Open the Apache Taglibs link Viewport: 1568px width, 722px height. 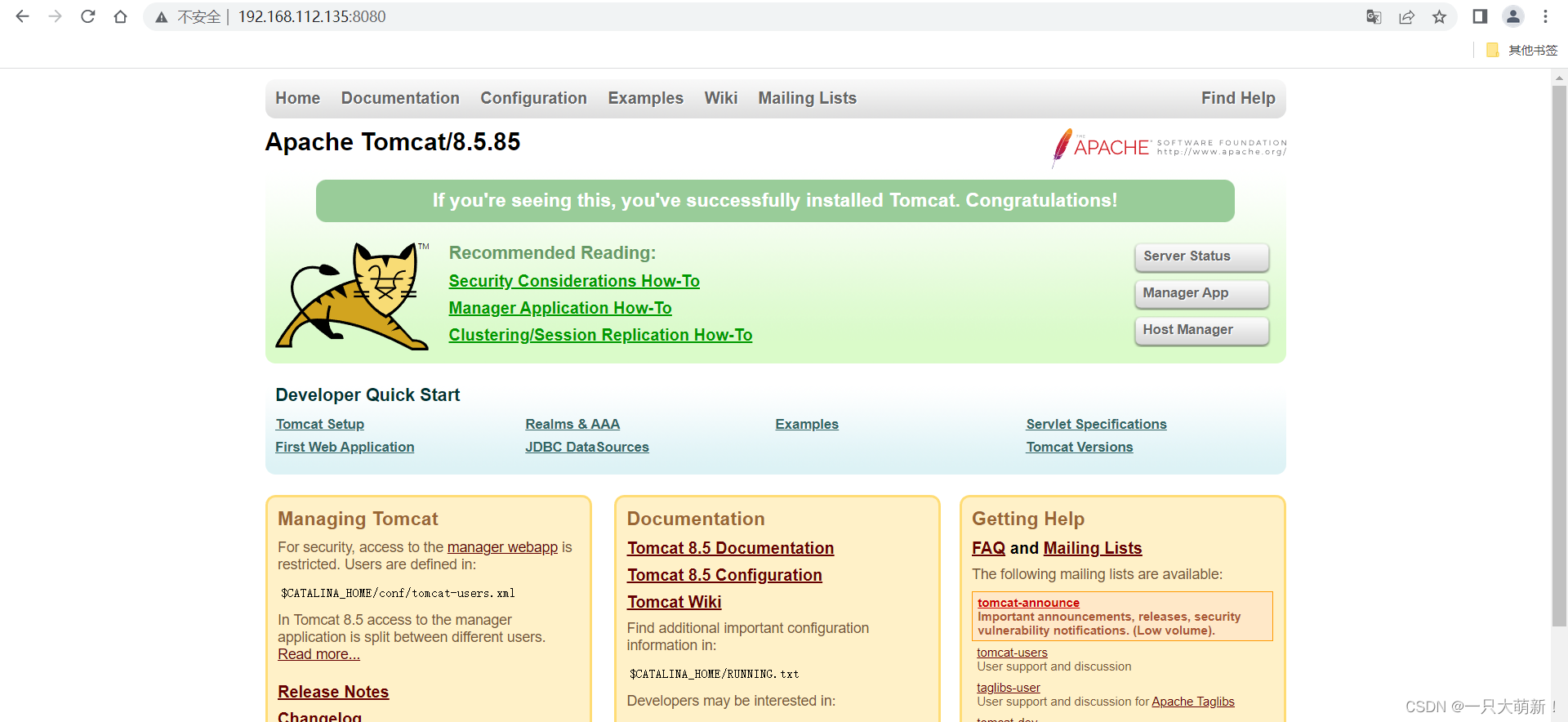click(1192, 702)
